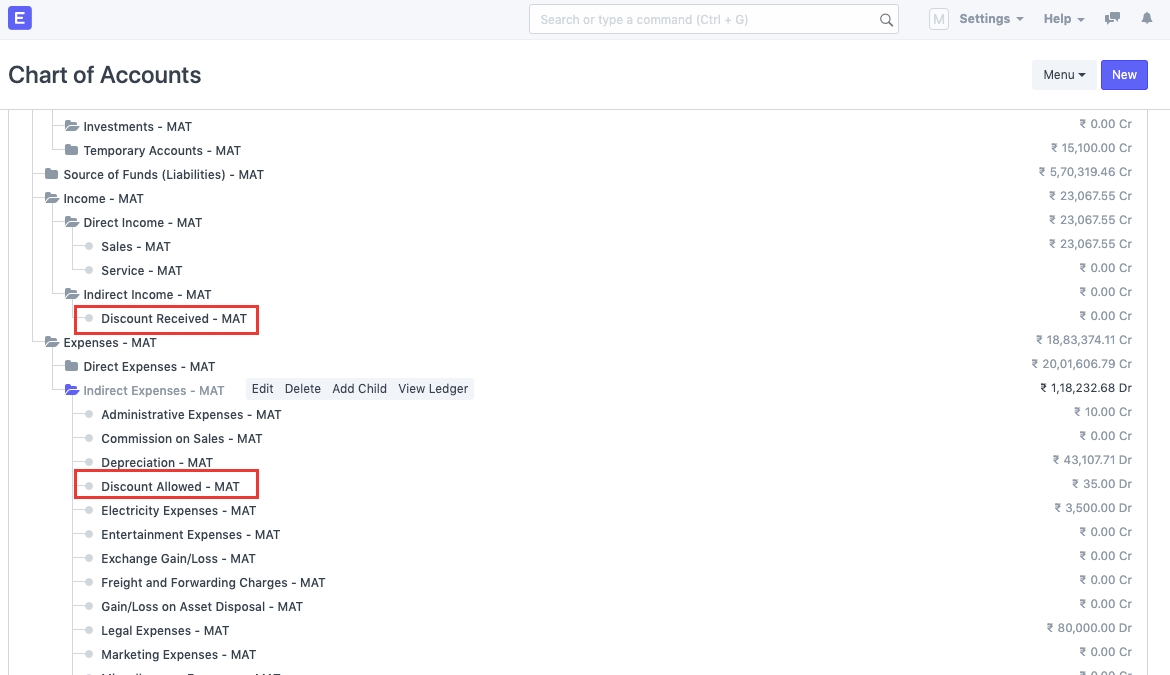Open View Ledger for Indirect Expenses

(x=433, y=389)
